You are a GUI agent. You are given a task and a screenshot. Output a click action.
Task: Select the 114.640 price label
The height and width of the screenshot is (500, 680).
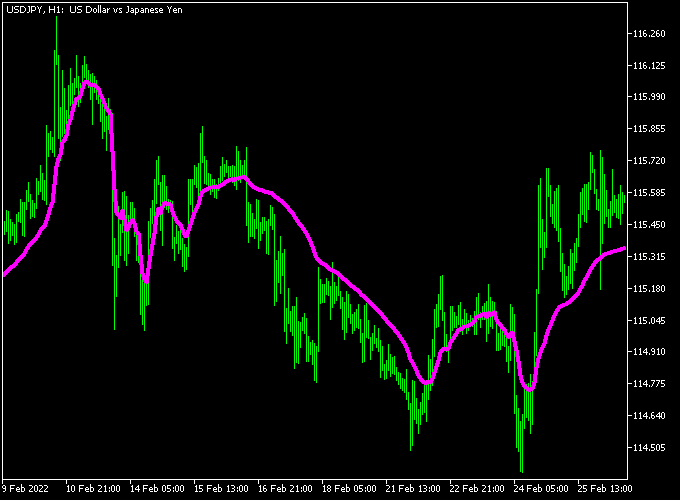coord(649,416)
